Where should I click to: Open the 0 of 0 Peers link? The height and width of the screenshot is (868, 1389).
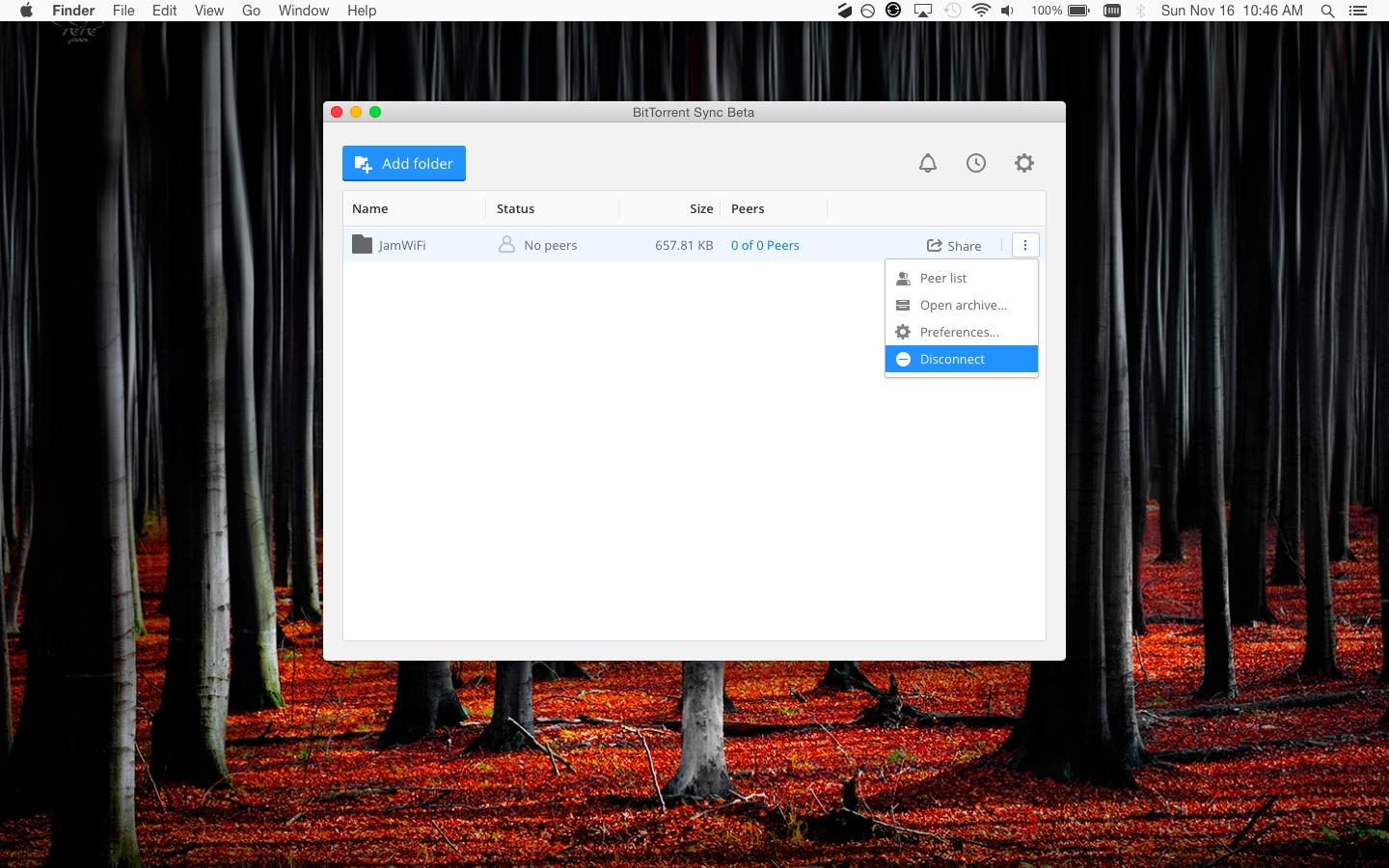pos(765,245)
